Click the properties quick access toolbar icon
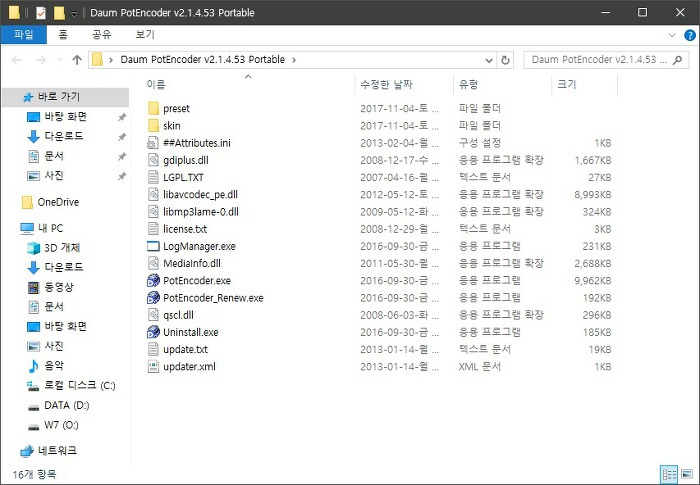Viewport: 700px width, 485px height. pyautogui.click(x=41, y=13)
